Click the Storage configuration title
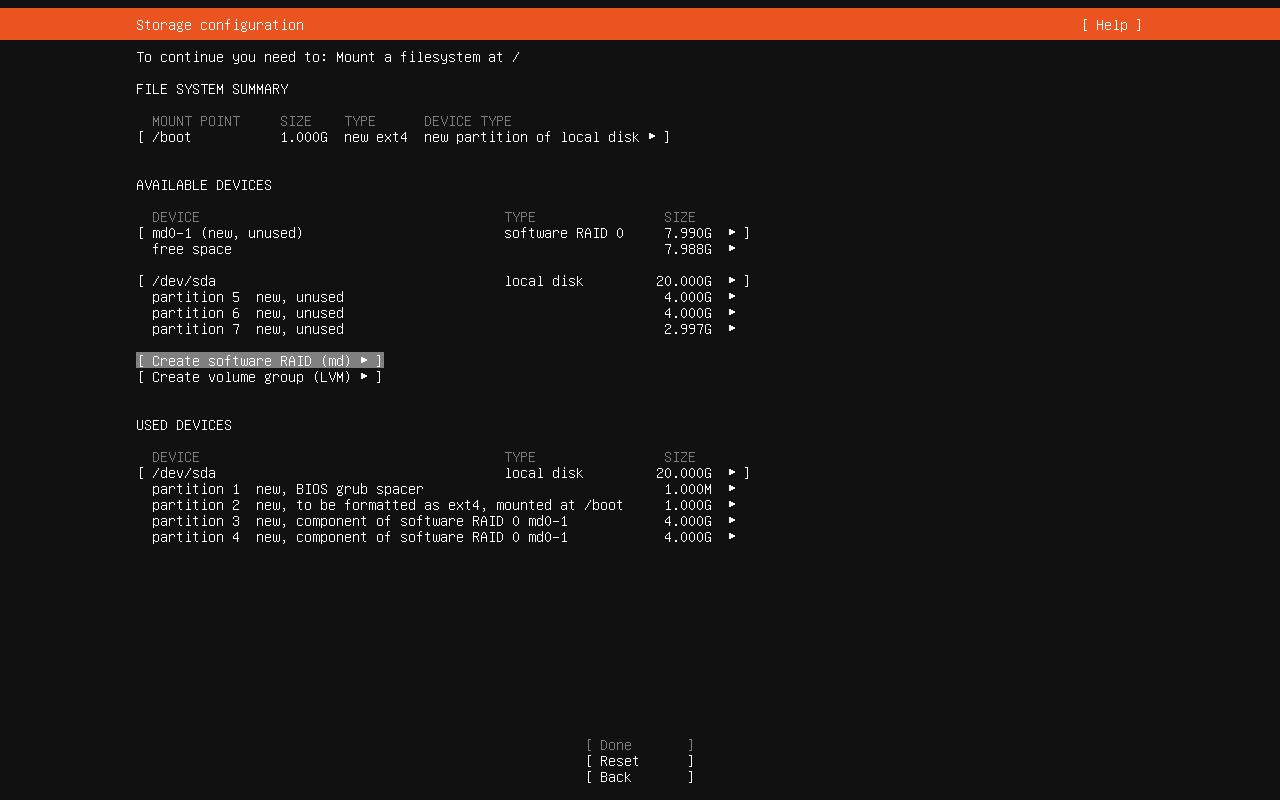This screenshot has width=1280, height=800. pyautogui.click(x=220, y=25)
